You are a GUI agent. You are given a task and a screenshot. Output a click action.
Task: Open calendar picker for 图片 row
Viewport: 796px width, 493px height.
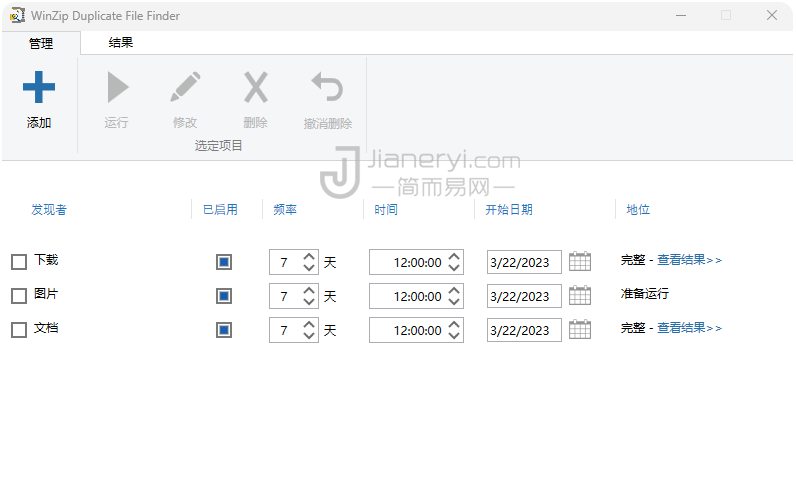(x=580, y=295)
